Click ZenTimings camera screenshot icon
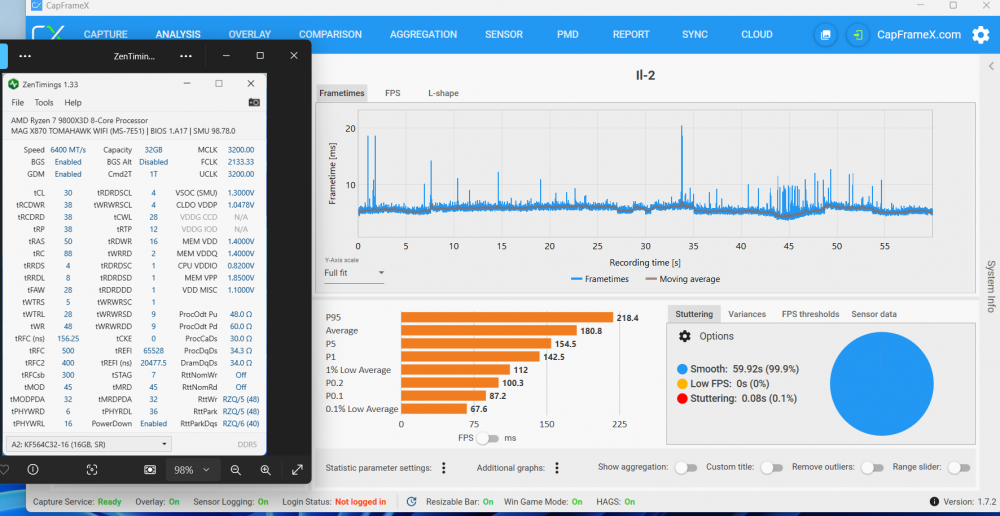This screenshot has height=516, width=1000. pyautogui.click(x=254, y=103)
